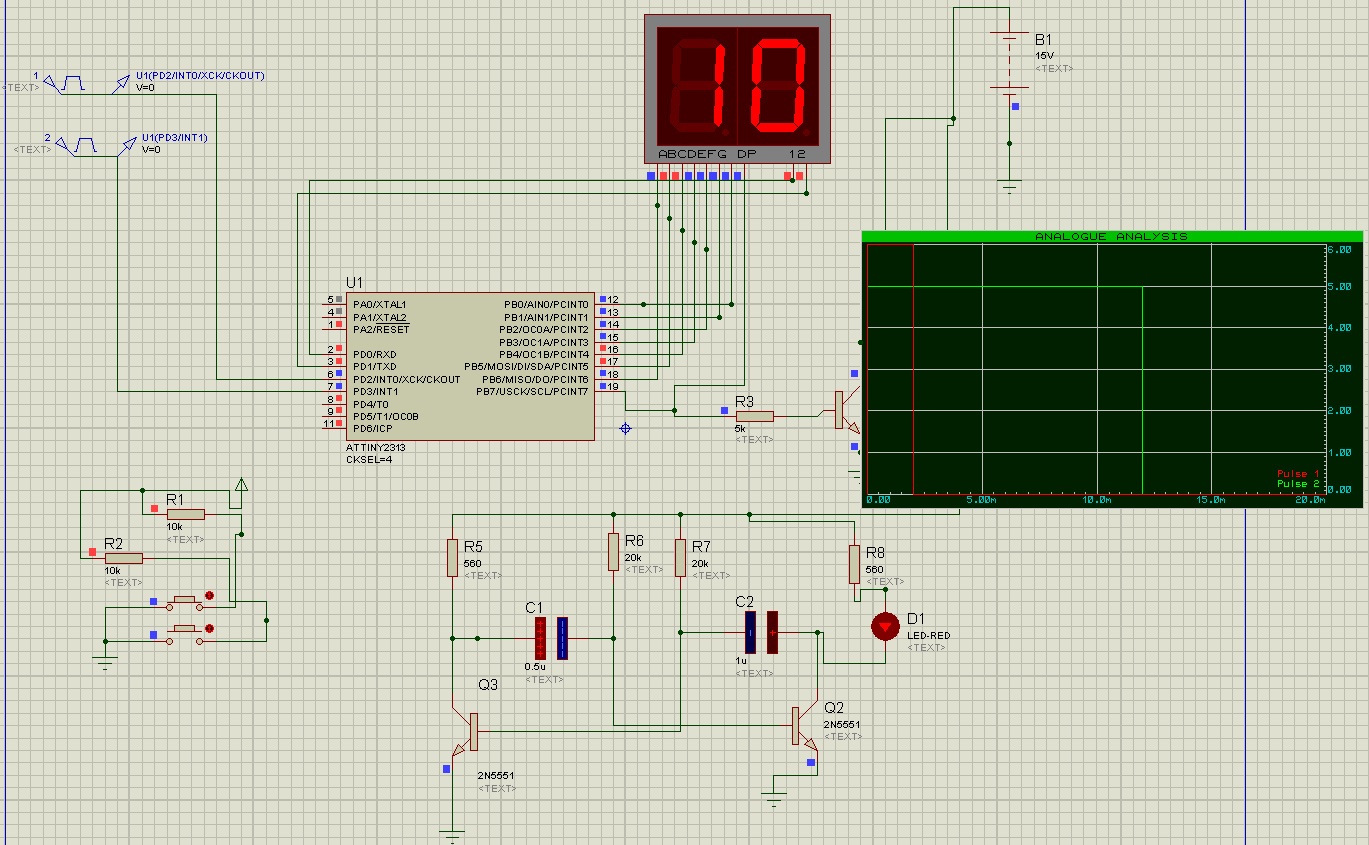Select capacitor C1
1369x845 pixels.
tap(551, 638)
